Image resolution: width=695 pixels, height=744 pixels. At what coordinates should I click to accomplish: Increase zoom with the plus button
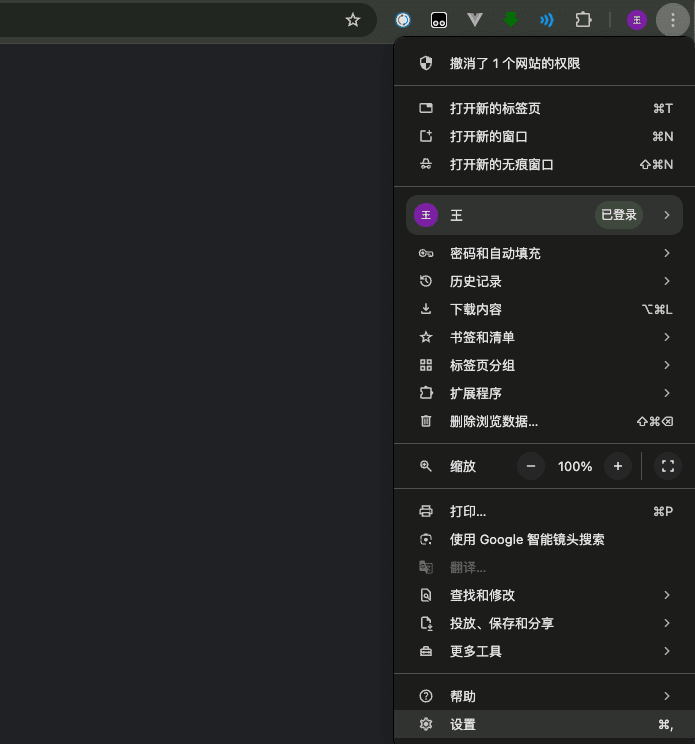point(618,466)
